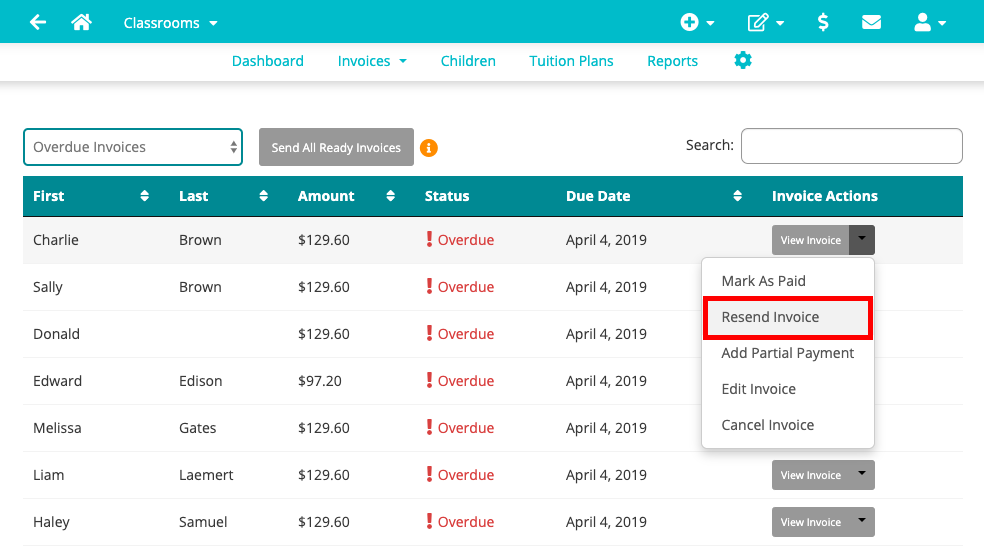
Task: Open the Tuition Plans tab
Action: [x=571, y=61]
